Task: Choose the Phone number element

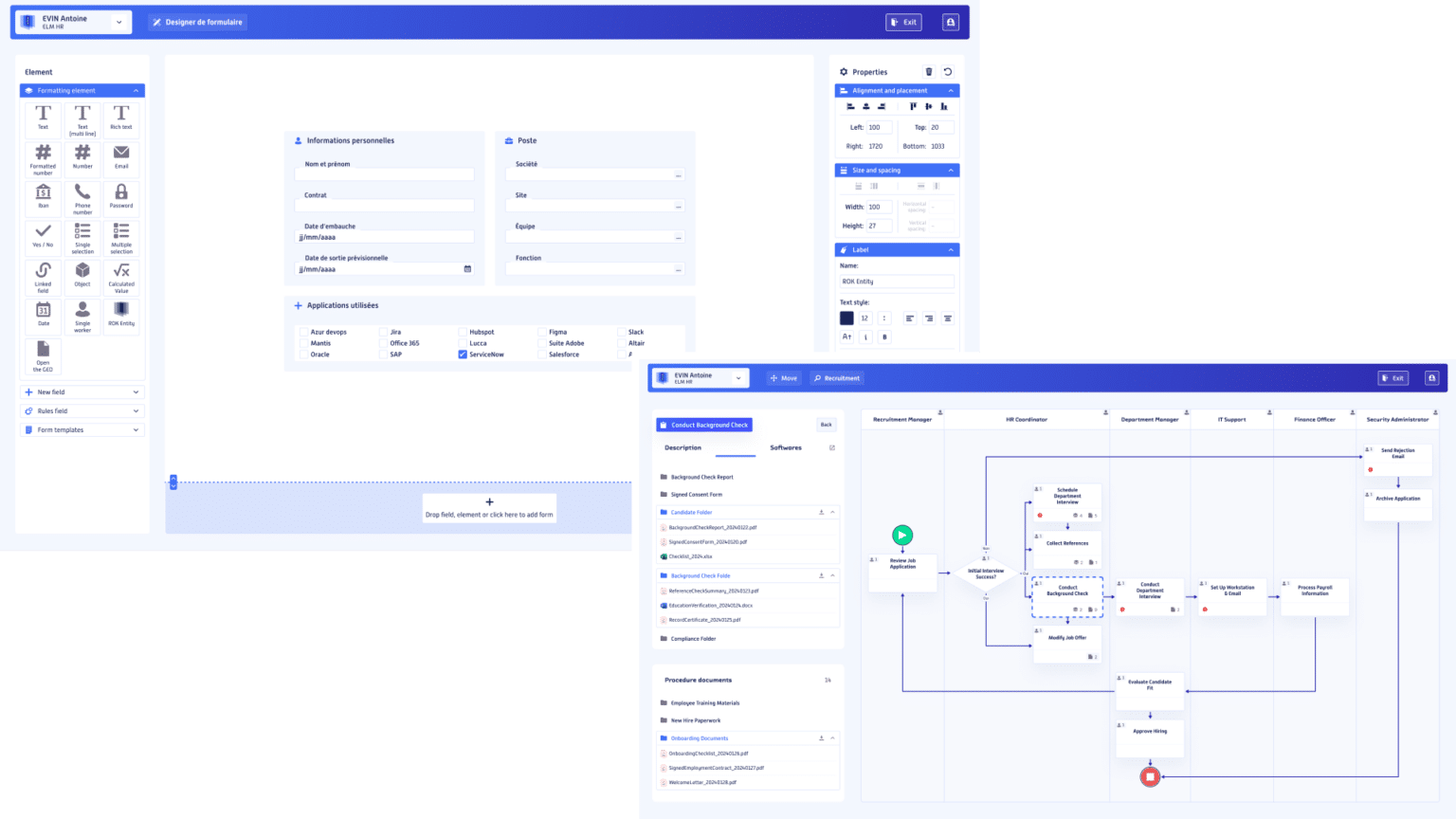Action: coord(82,197)
